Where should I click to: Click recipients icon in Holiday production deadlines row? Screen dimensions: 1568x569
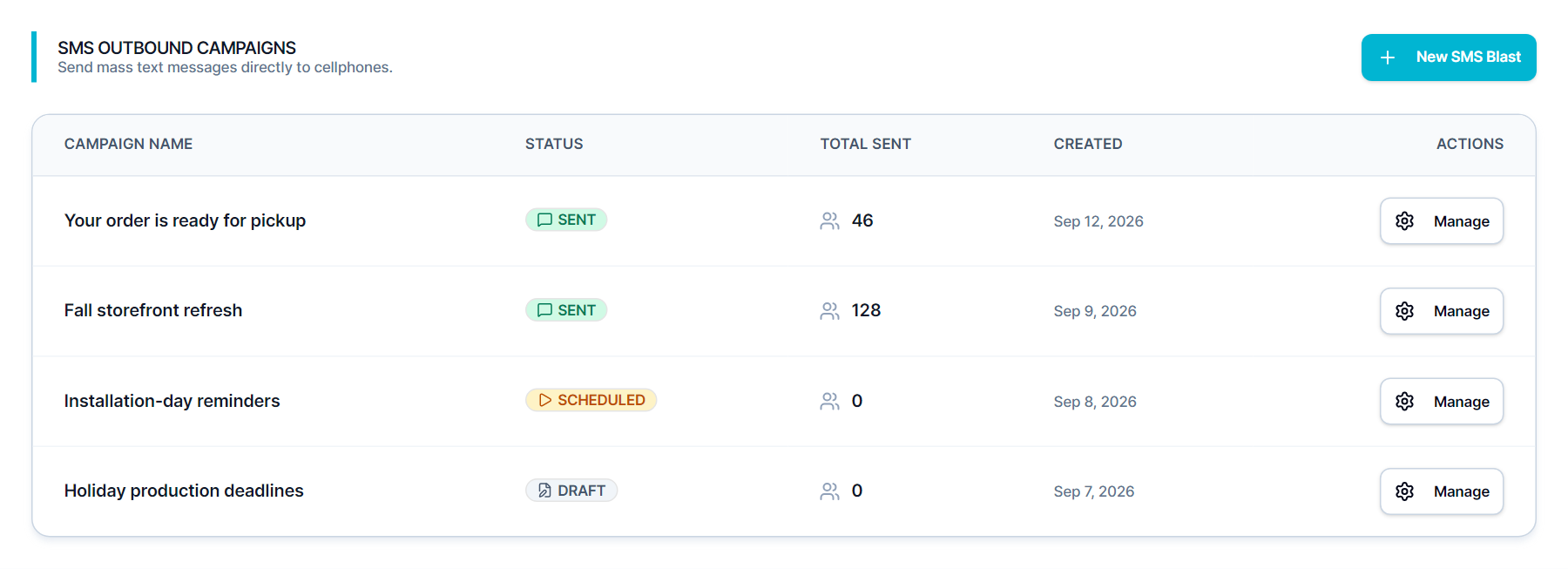pyautogui.click(x=829, y=491)
